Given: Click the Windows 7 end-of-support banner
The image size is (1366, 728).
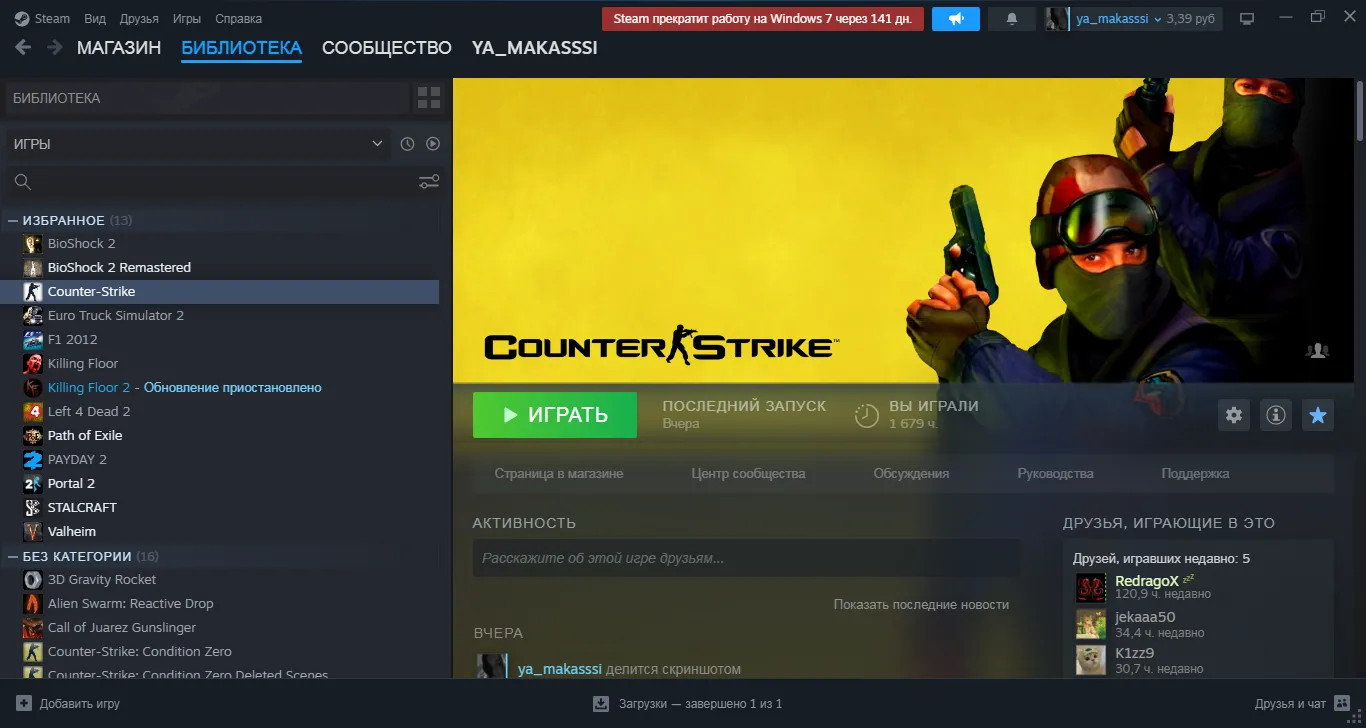Looking at the screenshot, I should point(763,19).
